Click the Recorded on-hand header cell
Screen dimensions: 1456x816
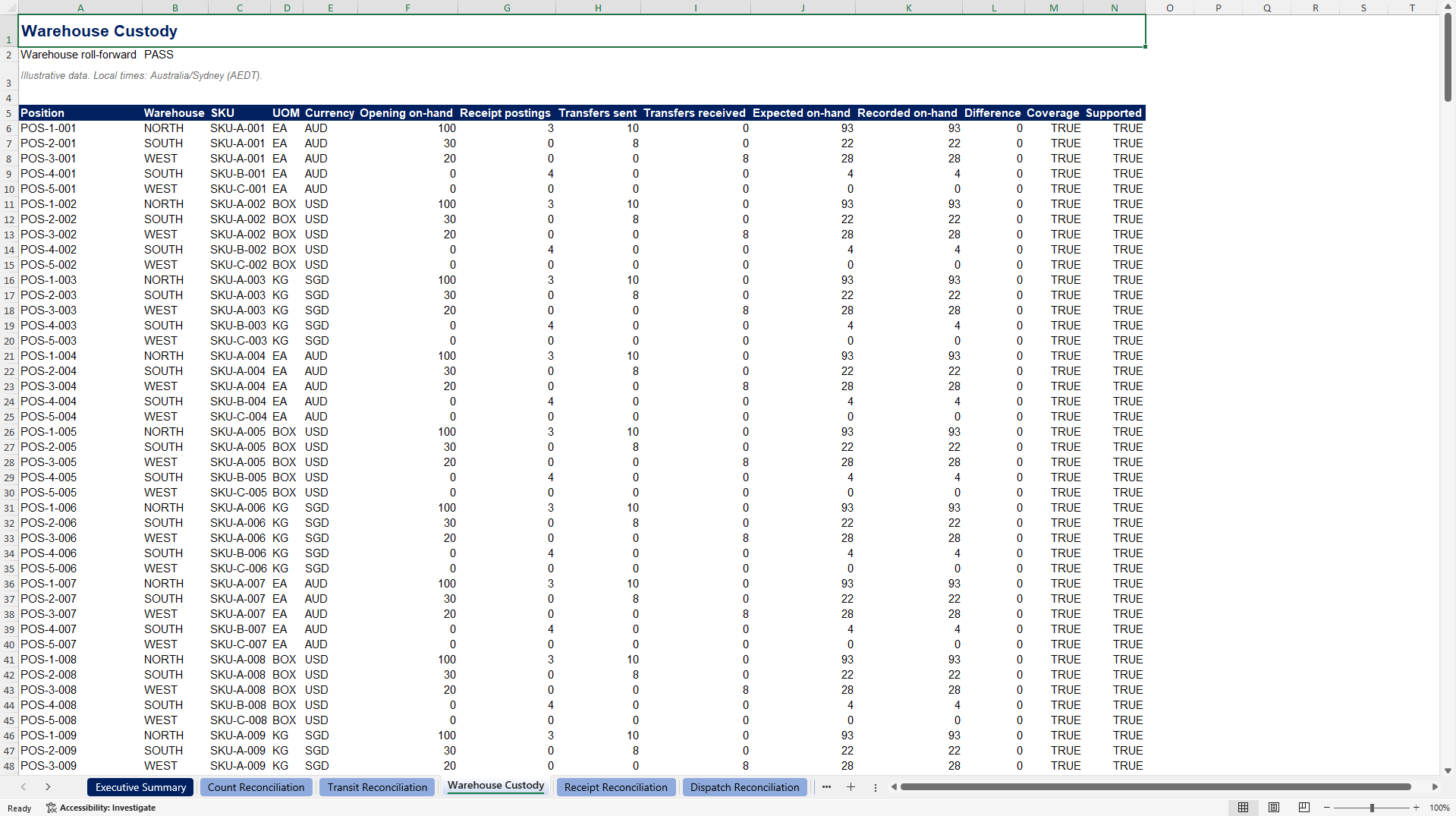coord(909,113)
